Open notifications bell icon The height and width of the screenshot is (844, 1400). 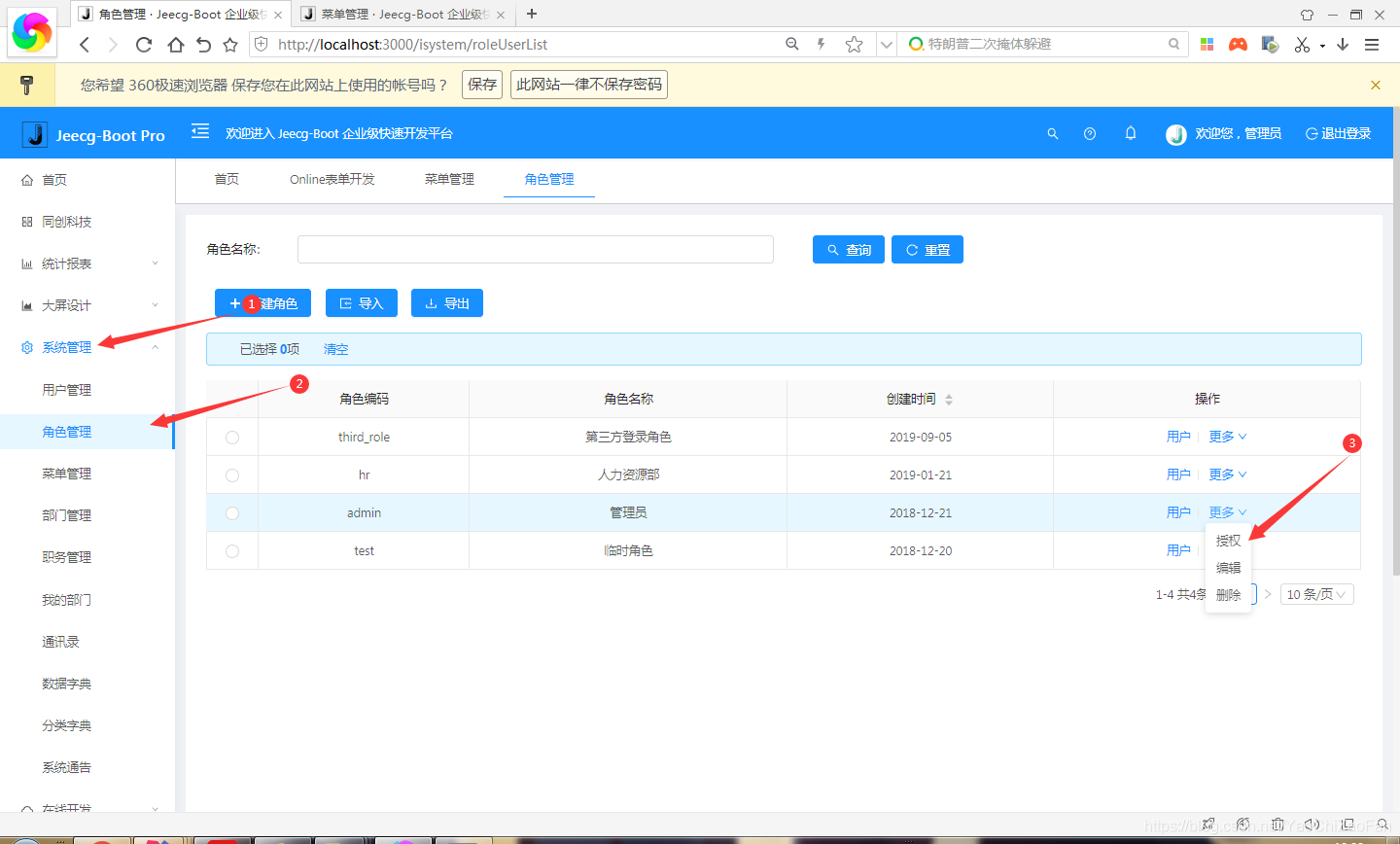pos(1131,133)
